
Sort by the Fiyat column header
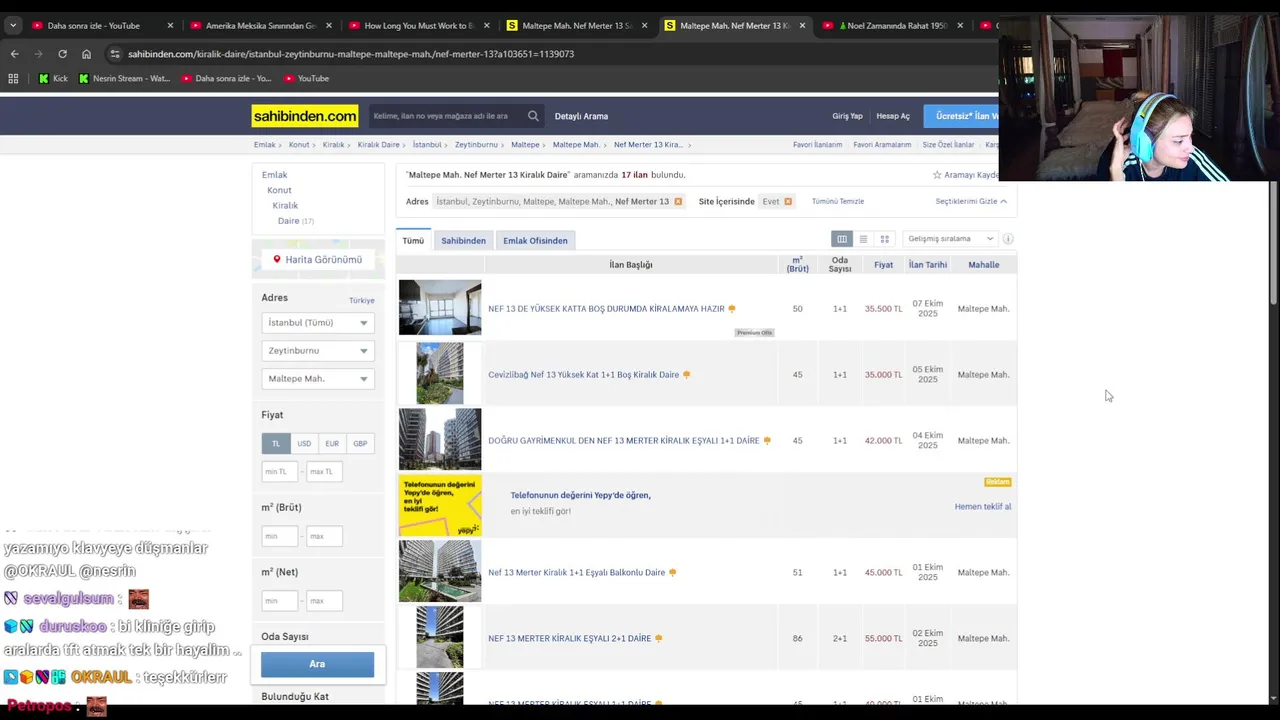[x=883, y=265]
